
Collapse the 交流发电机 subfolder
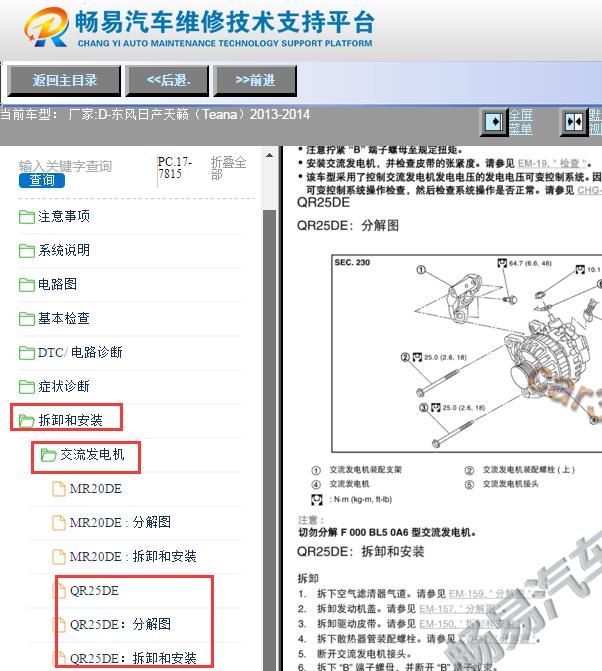92,454
